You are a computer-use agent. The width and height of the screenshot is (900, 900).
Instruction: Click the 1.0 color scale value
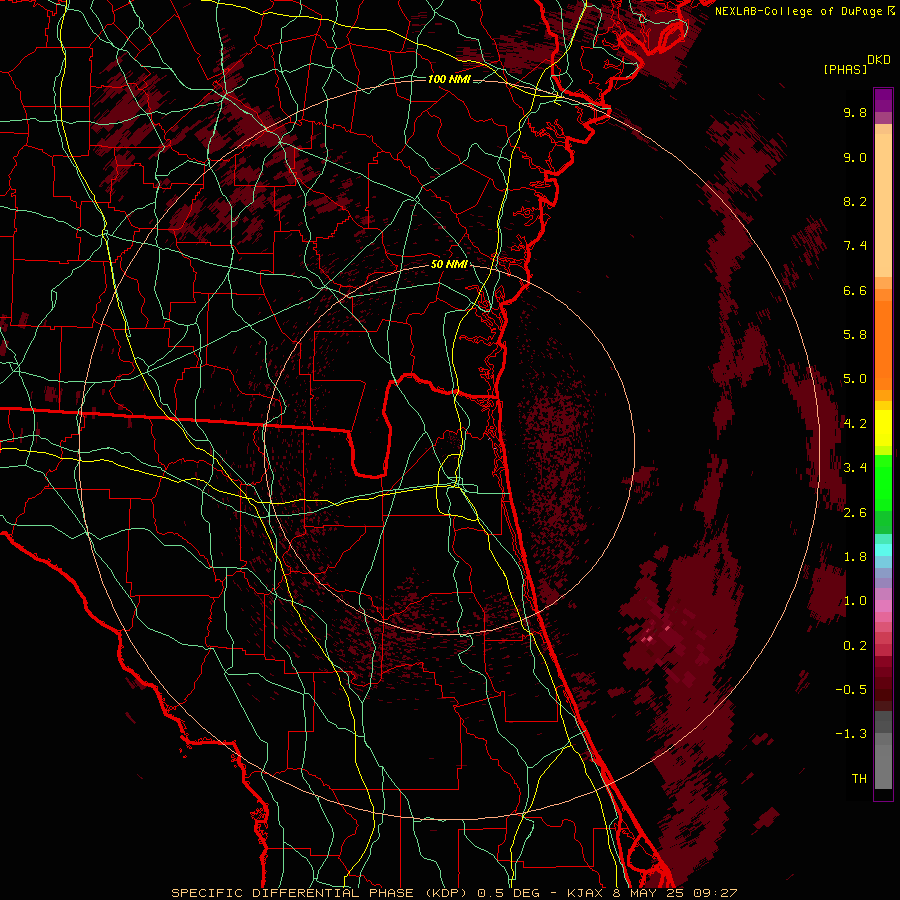855,601
